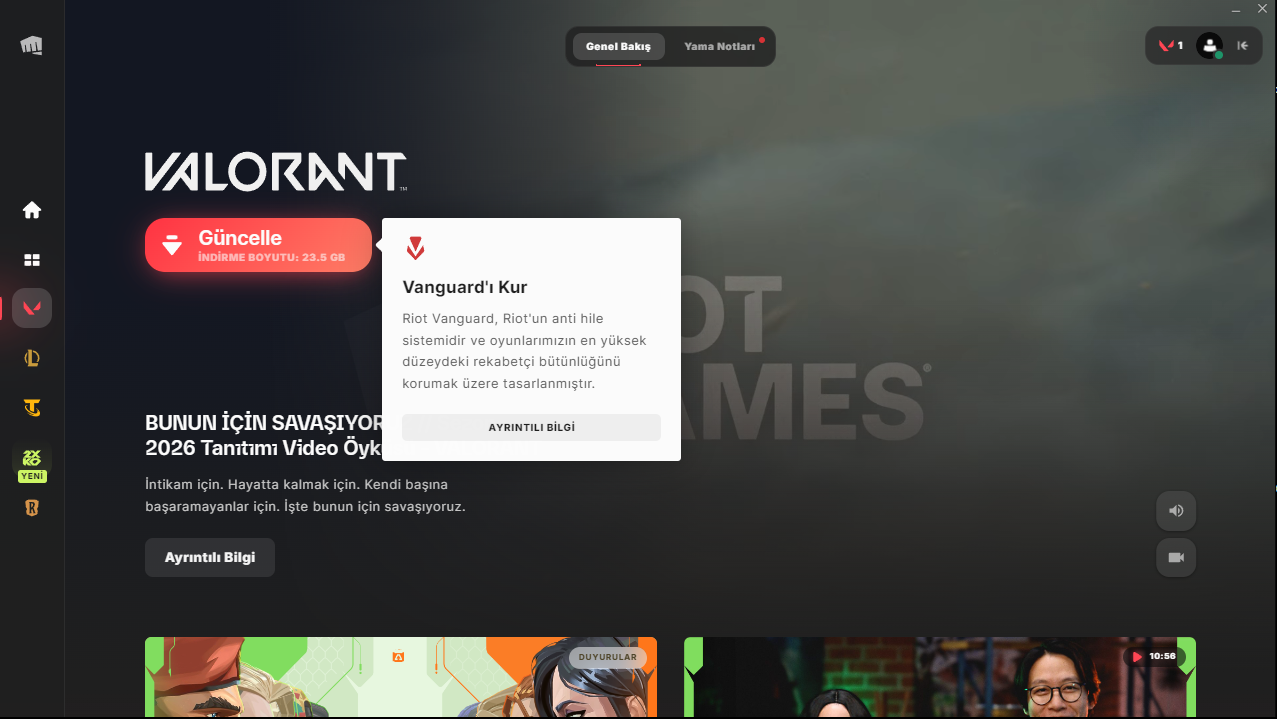Open the user profile avatar
This screenshot has width=1277, height=719.
point(1210,45)
